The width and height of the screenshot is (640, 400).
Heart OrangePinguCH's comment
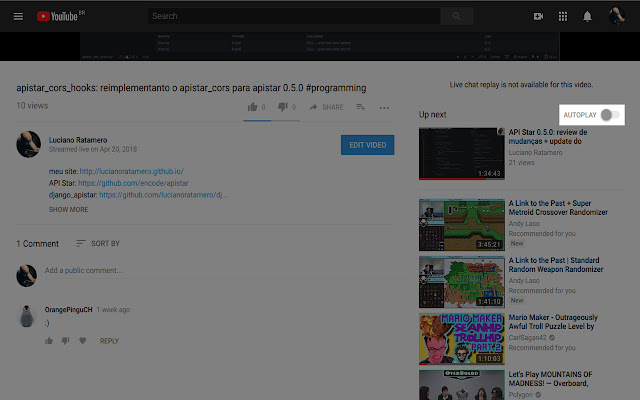click(82, 340)
